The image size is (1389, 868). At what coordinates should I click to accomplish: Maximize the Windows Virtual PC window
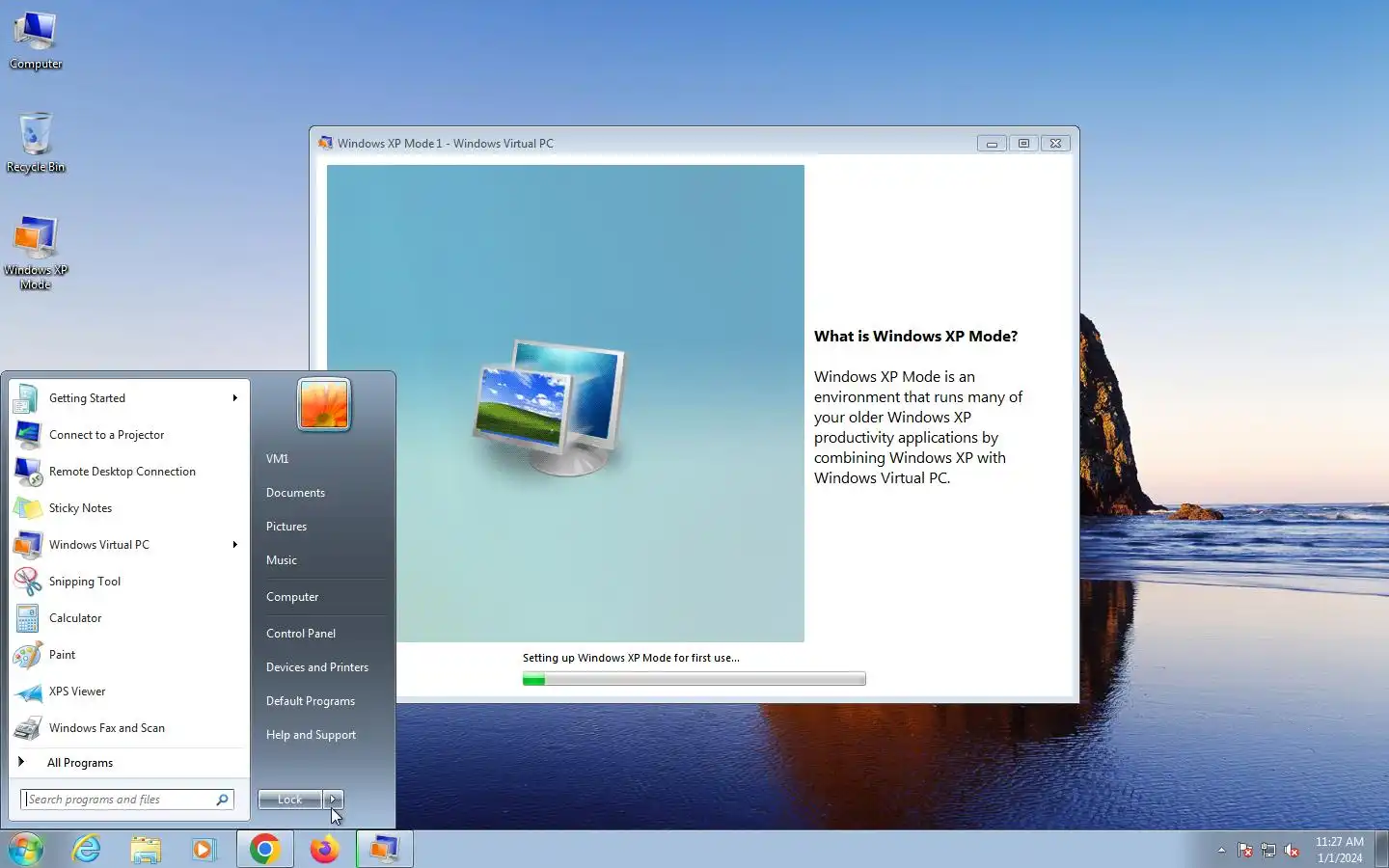click(x=1023, y=143)
